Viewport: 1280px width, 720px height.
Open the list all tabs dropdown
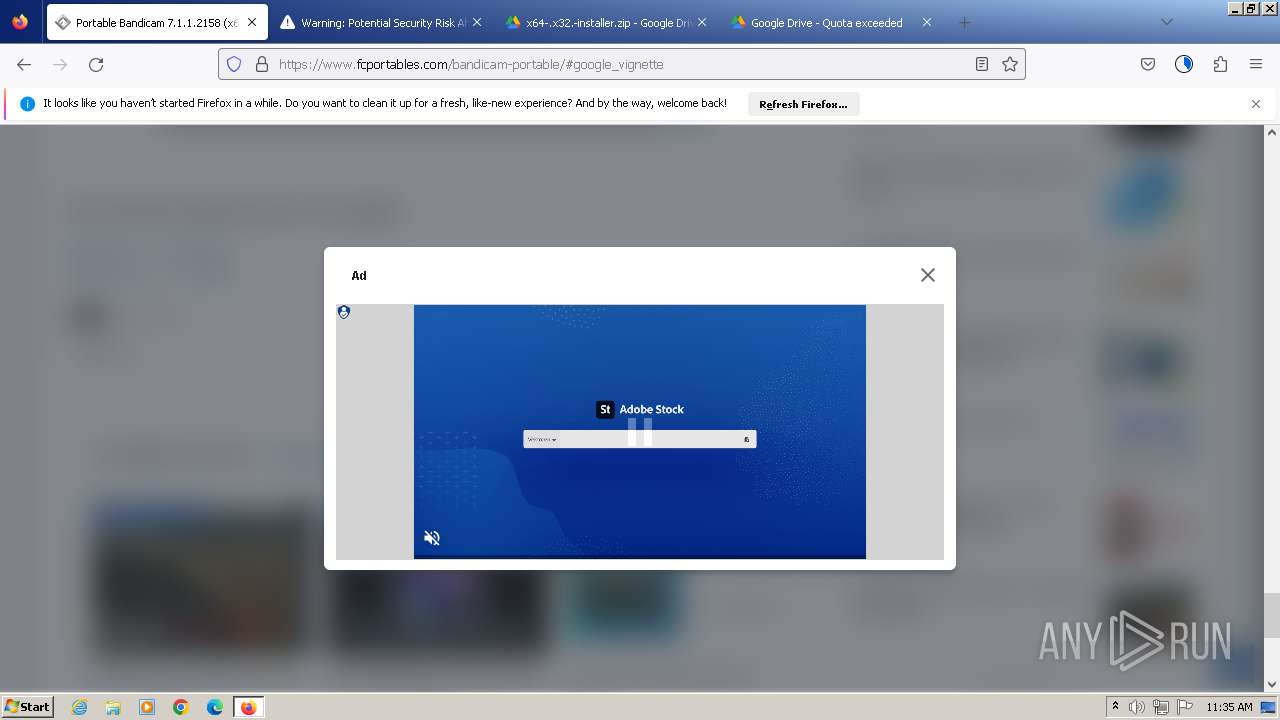(x=1166, y=22)
